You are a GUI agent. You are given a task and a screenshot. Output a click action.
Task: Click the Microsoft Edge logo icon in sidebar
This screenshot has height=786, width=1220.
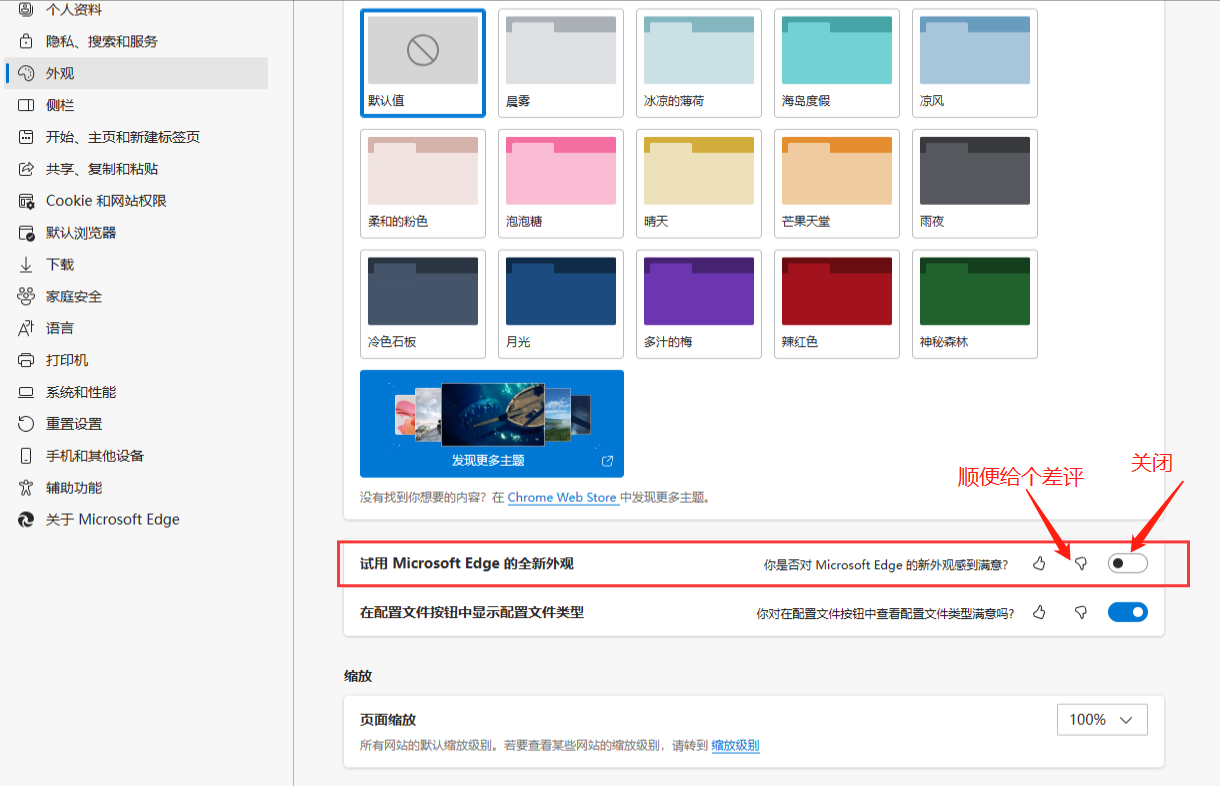26,520
